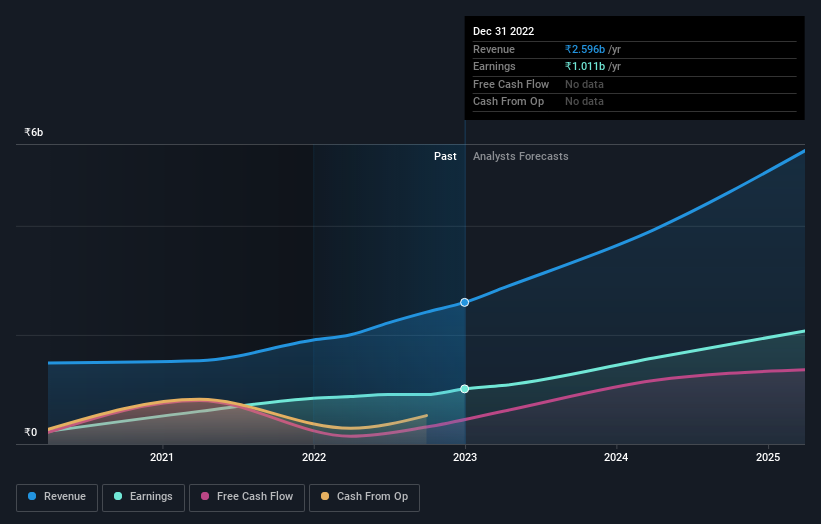Viewport: 821px width, 524px height.
Task: Click the 'Cash From Op' tooltip row label
Action: 508,102
